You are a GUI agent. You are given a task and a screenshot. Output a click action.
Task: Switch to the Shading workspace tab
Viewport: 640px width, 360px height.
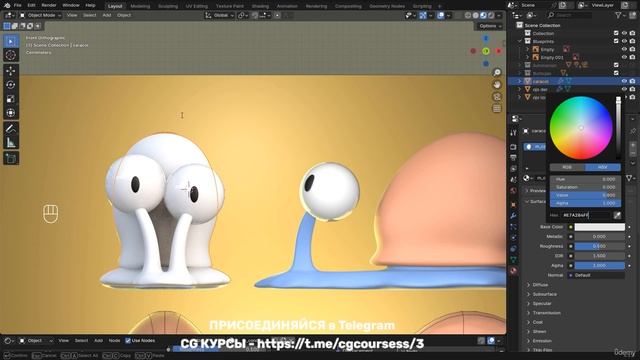pos(260,6)
